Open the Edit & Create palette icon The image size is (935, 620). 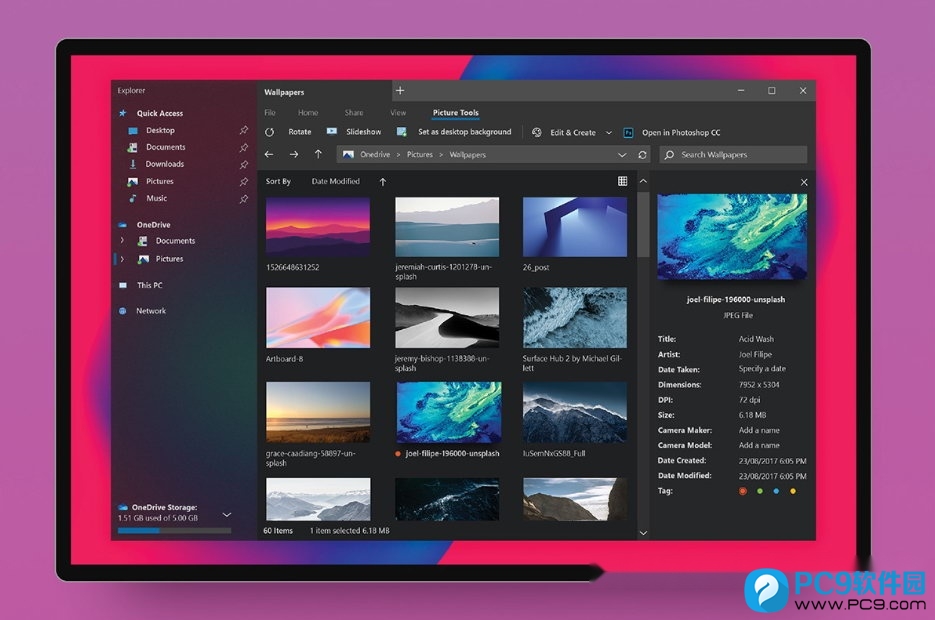[x=537, y=132]
